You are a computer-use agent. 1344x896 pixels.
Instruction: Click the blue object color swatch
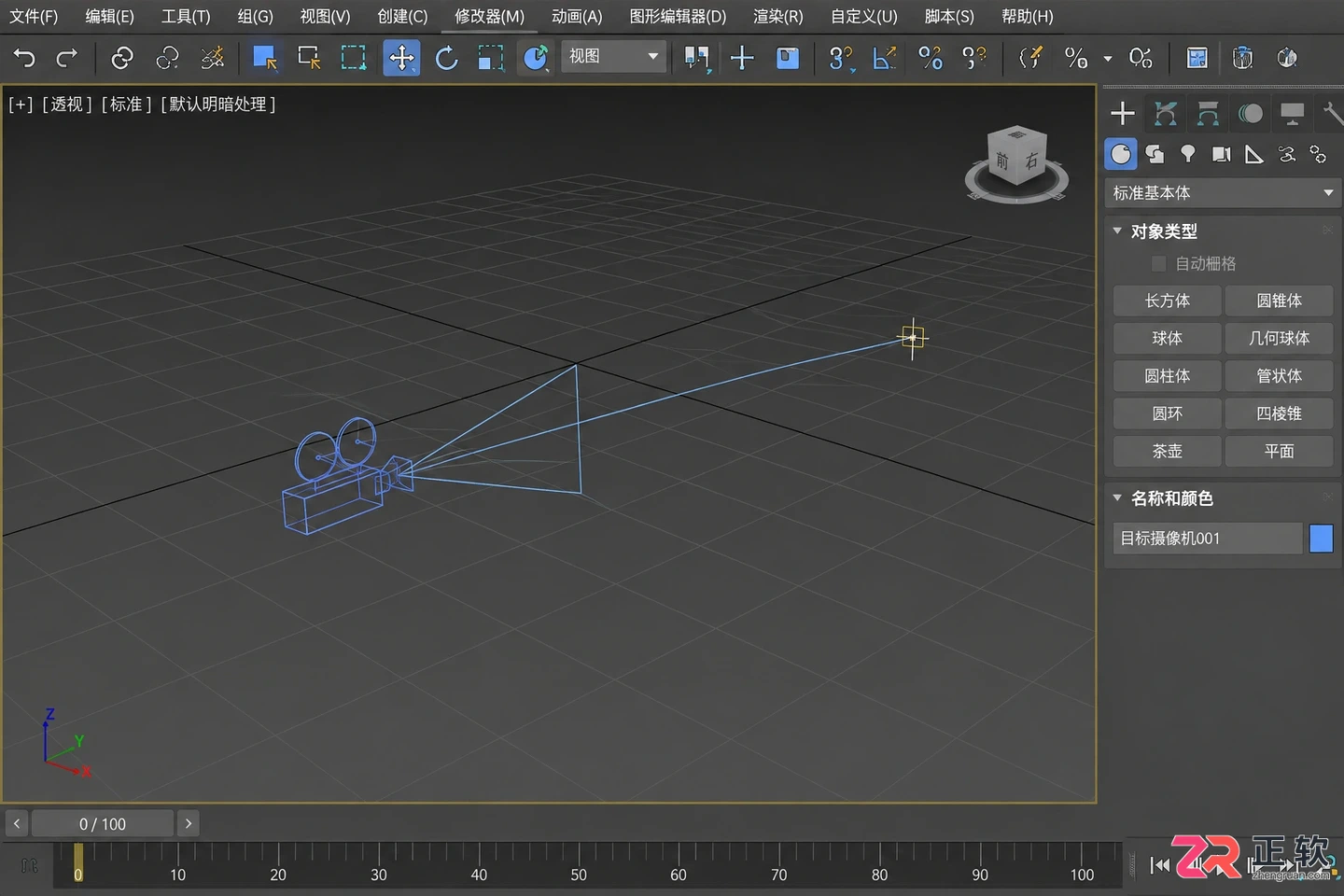(x=1321, y=538)
